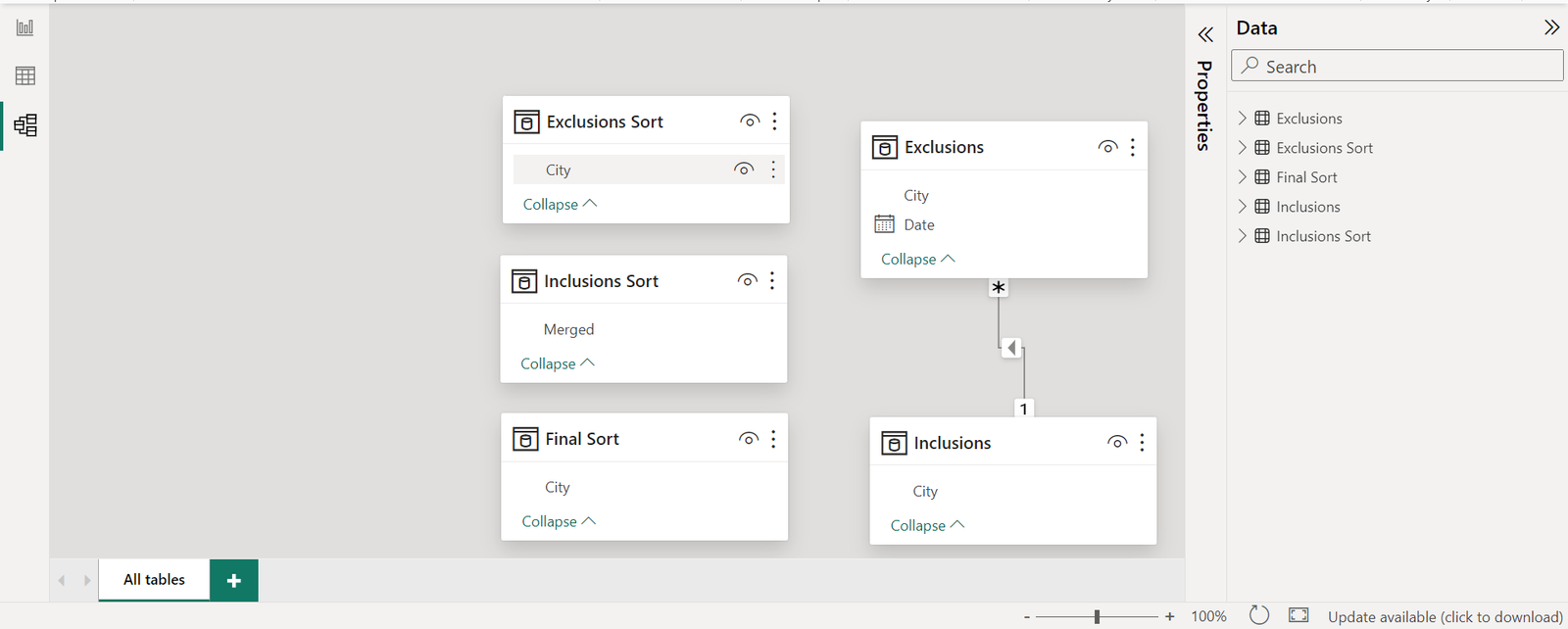This screenshot has width=1568, height=629.
Task: Select Inclusions in Data pane list
Action: tap(1307, 207)
